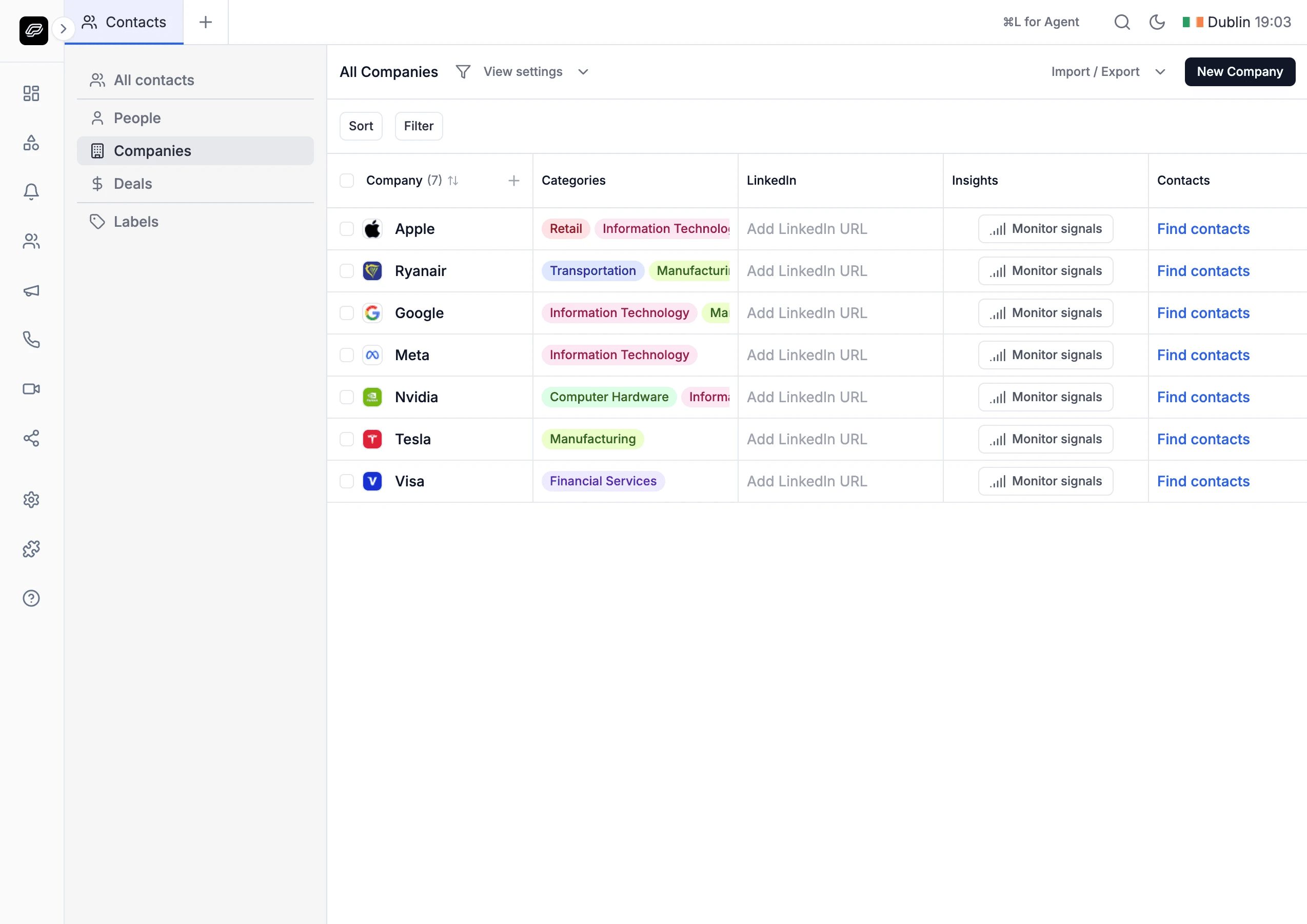Open the video camera meetings icon
The height and width of the screenshot is (924, 1307).
coord(31,389)
